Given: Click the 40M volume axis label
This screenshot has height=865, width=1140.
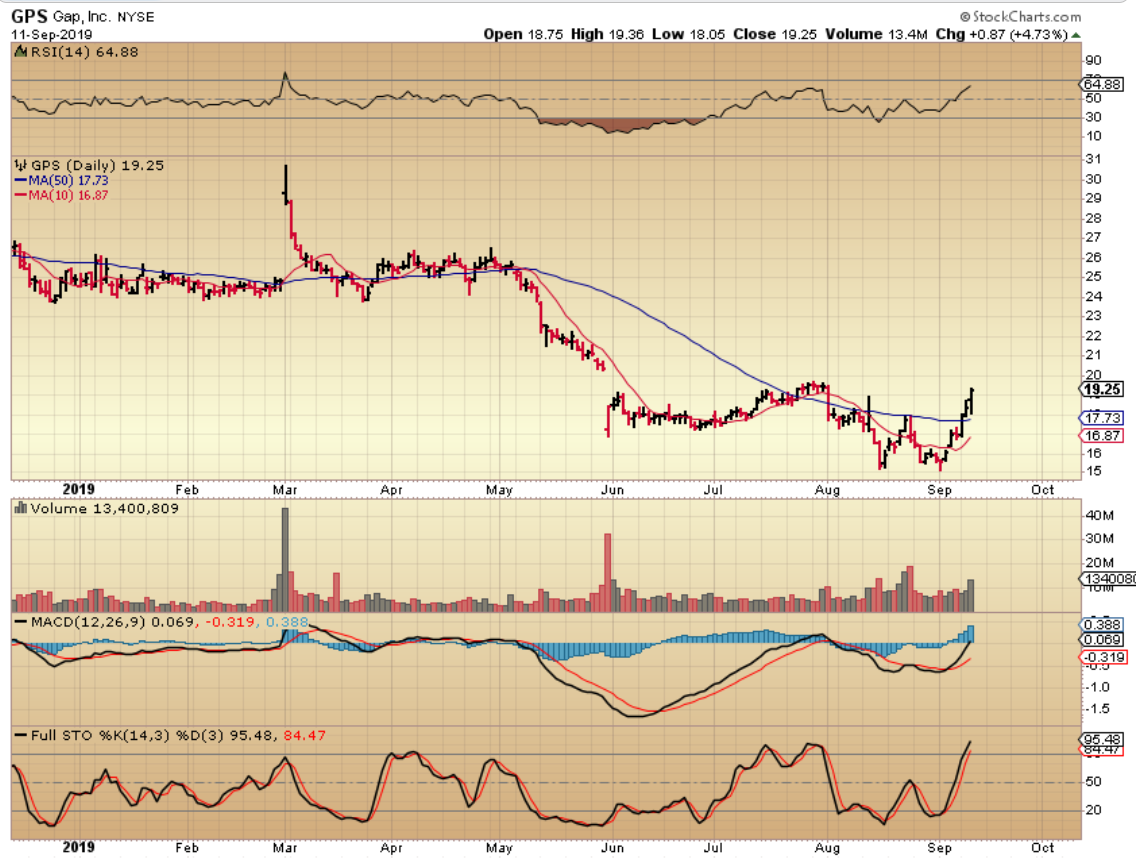Looking at the screenshot, I should coord(1099,515).
